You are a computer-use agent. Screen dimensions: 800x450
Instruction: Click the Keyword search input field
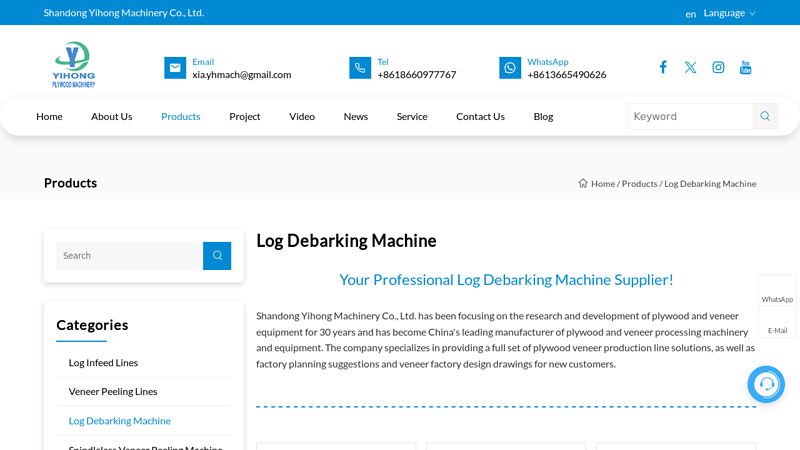click(x=690, y=116)
